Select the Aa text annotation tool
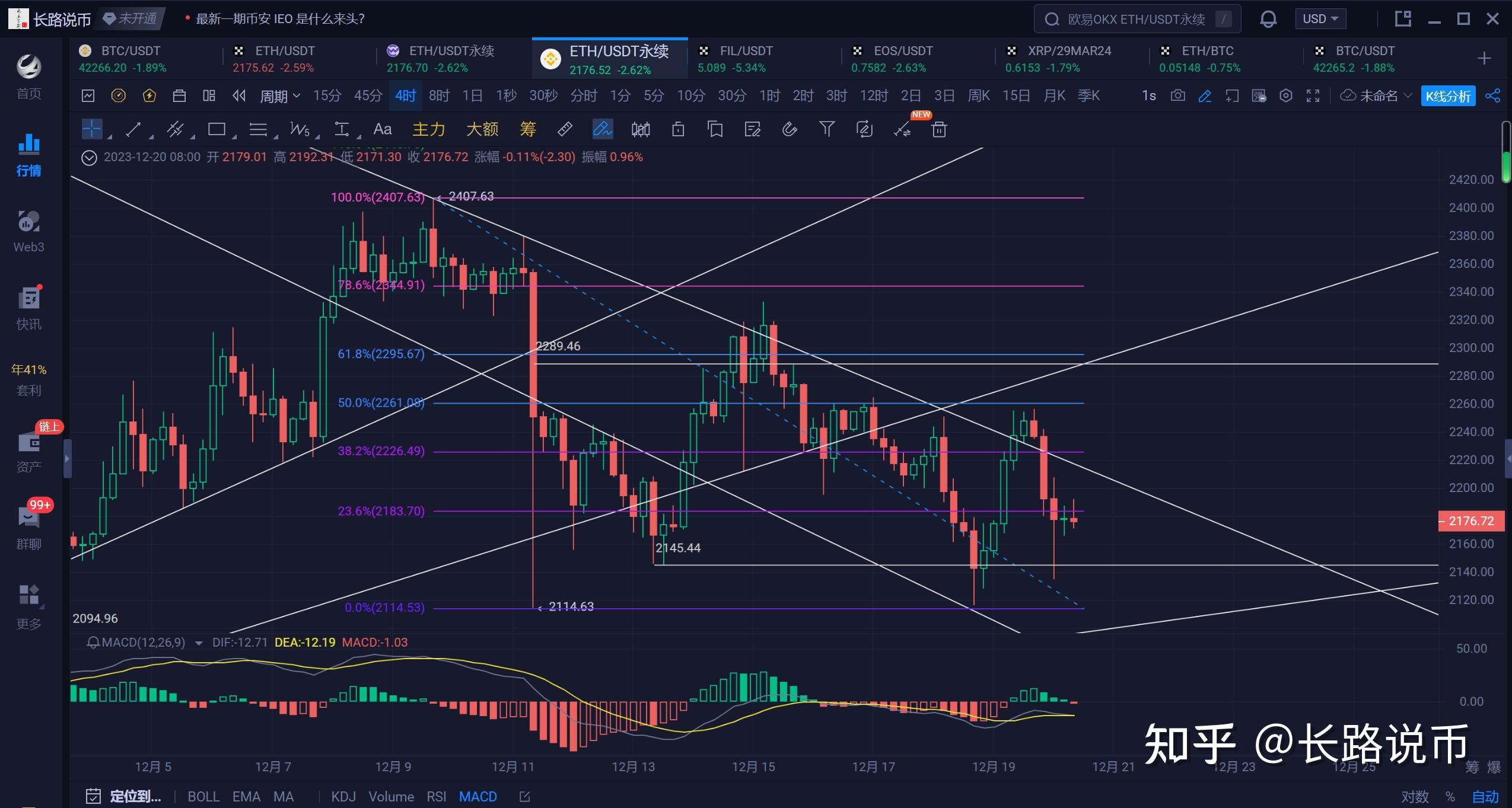 point(382,129)
